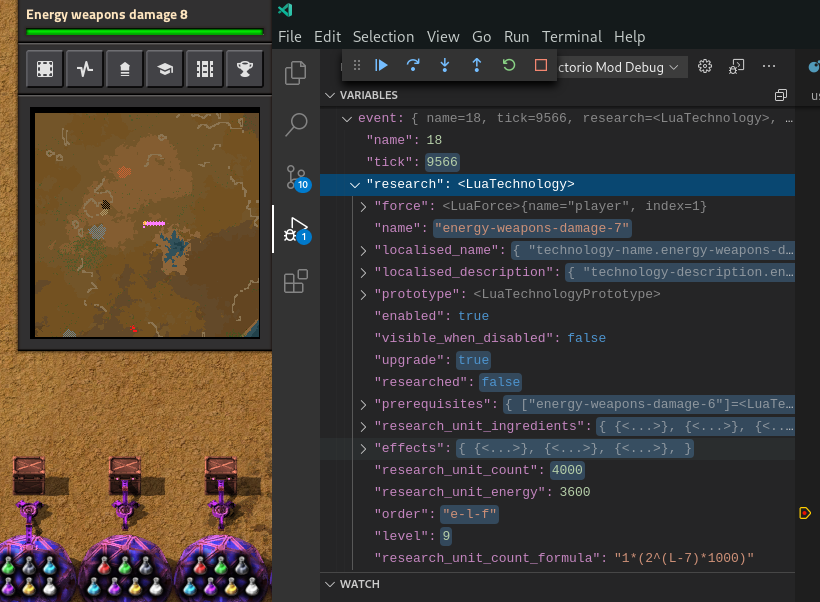
Task: Open the Explorer view in activity bar
Action: click(x=296, y=73)
